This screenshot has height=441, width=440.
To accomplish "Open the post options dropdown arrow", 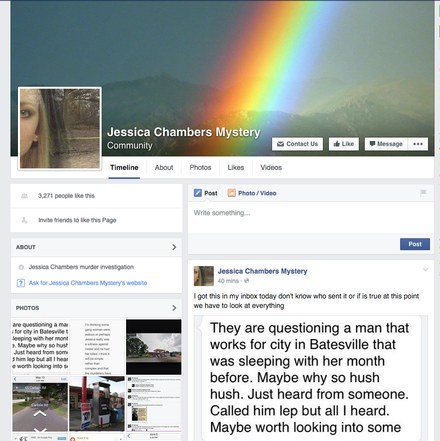I will 425,269.
